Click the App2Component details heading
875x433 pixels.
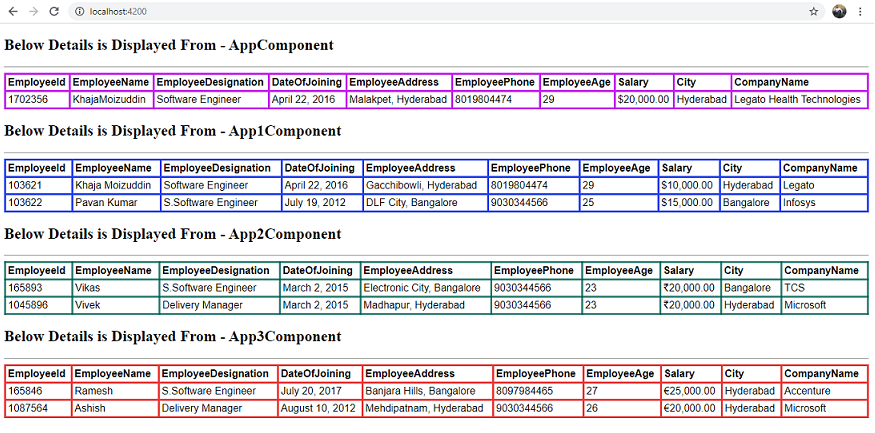[x=173, y=234]
